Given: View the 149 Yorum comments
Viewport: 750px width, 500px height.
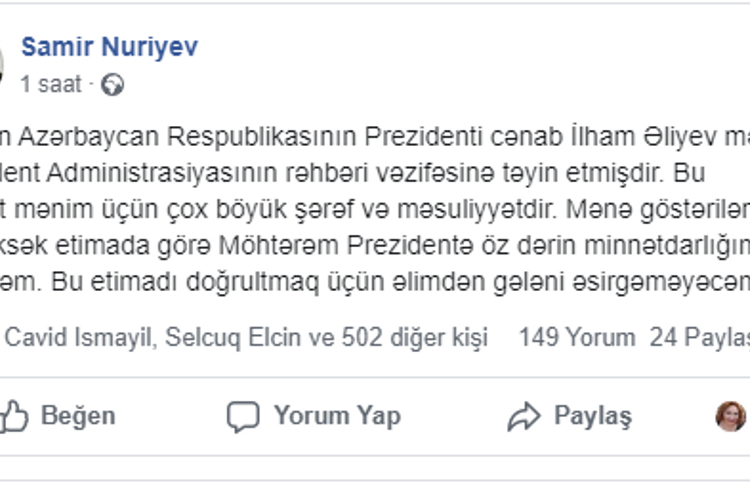Looking at the screenshot, I should point(577,338).
